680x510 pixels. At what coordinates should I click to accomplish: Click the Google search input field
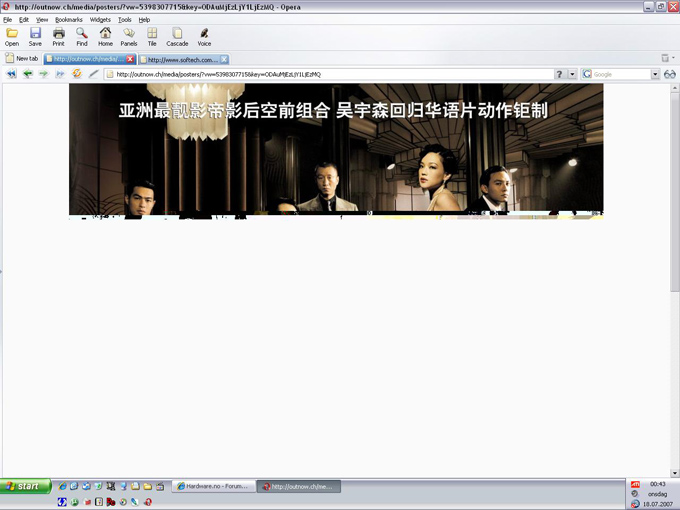click(x=621, y=74)
